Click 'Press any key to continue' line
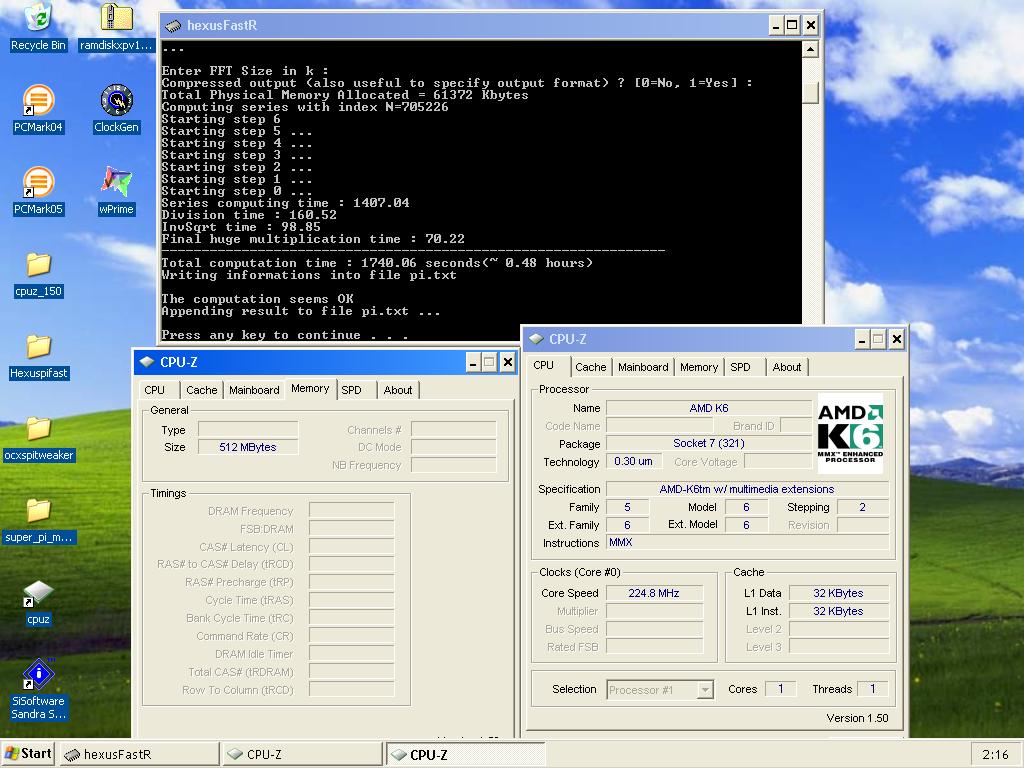This screenshot has width=1024, height=768. pos(285,334)
